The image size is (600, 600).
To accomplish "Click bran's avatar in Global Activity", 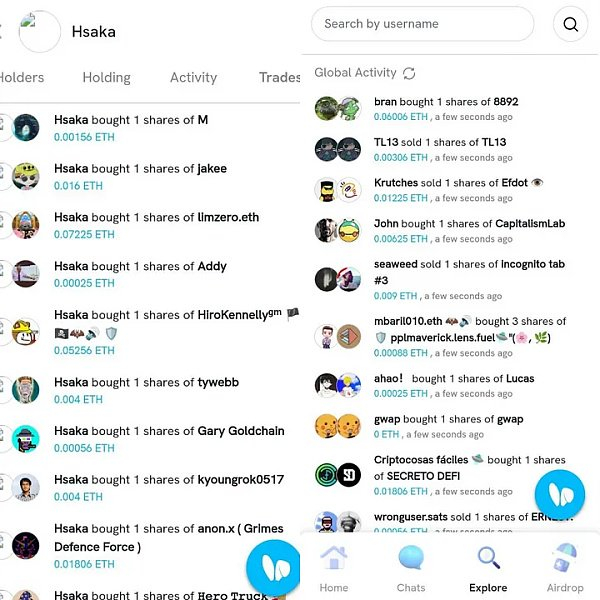I will [326, 109].
